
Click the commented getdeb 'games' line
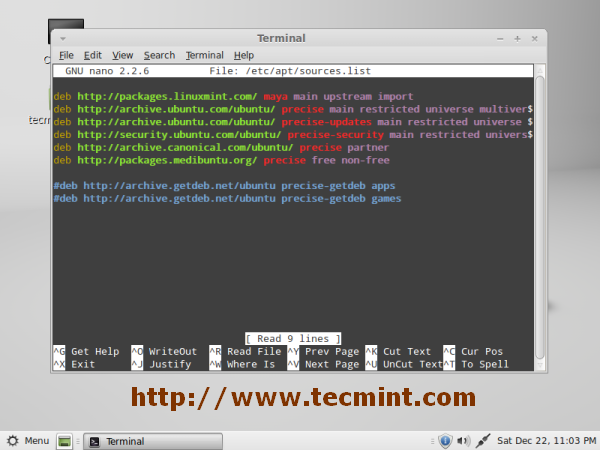pos(227,199)
